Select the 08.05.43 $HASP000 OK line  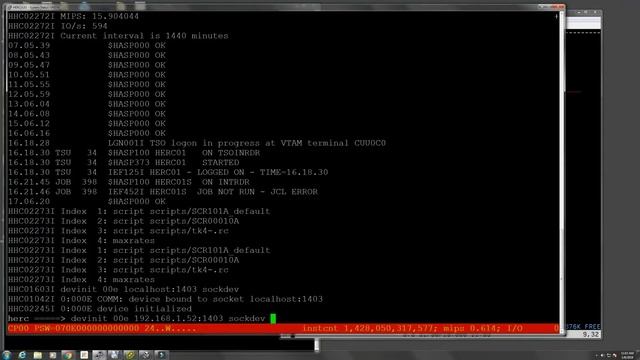tap(87, 56)
